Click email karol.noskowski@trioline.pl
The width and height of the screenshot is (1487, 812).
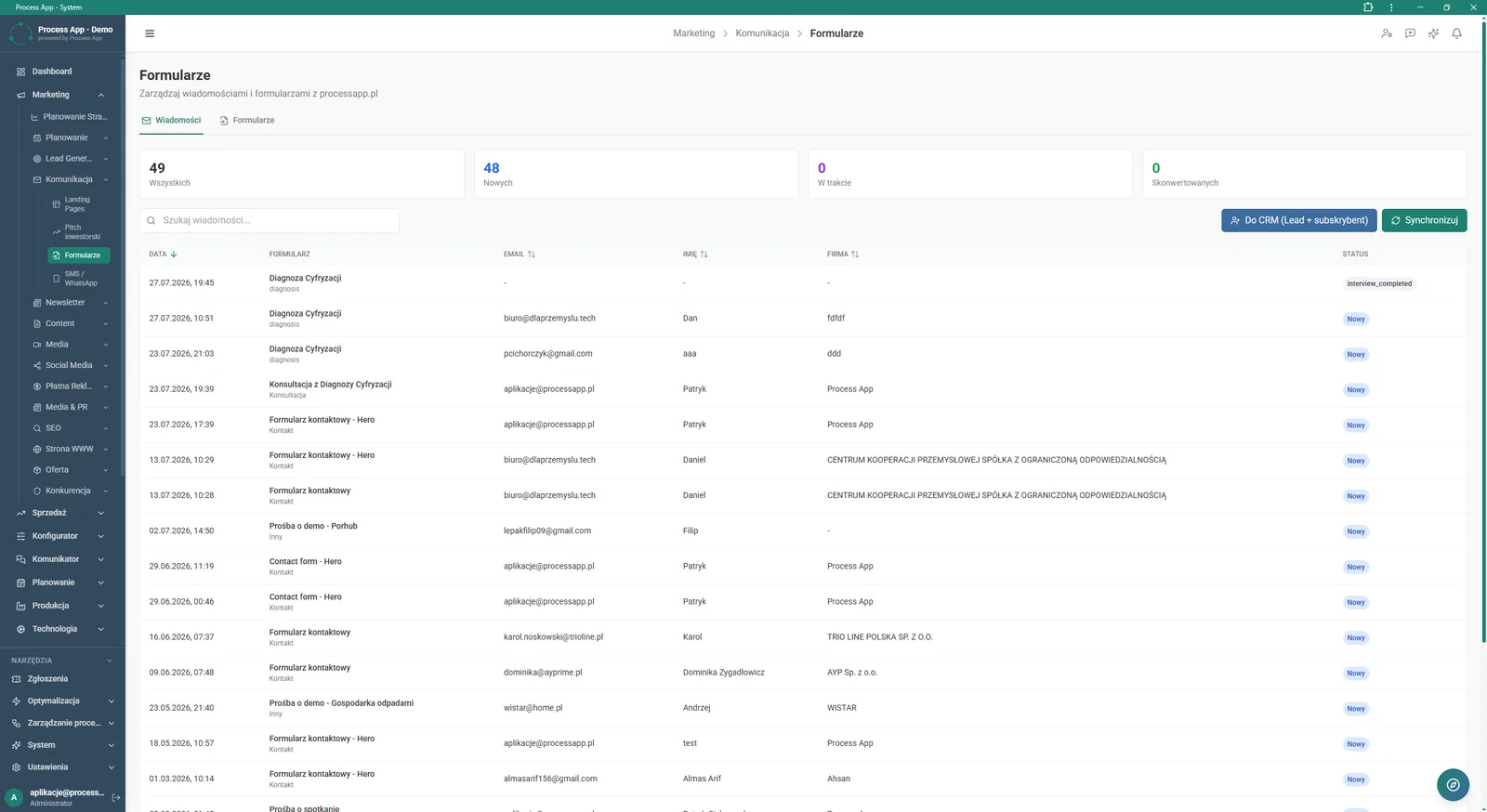click(553, 637)
